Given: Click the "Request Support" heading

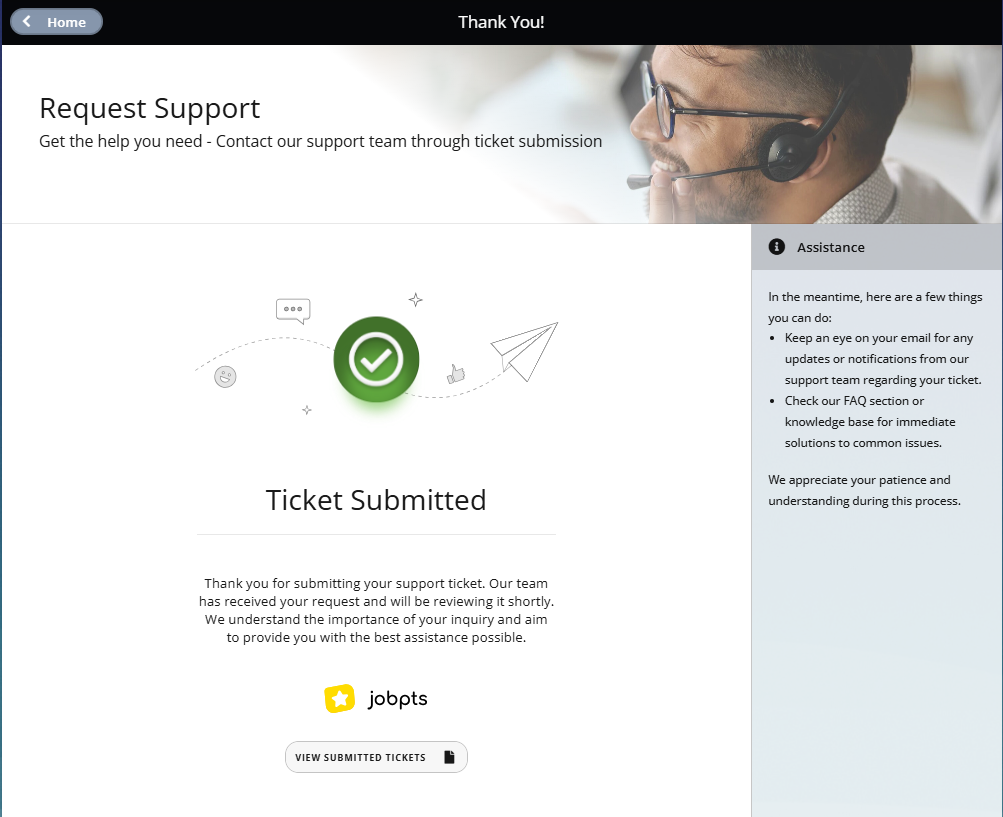Looking at the screenshot, I should click(150, 108).
